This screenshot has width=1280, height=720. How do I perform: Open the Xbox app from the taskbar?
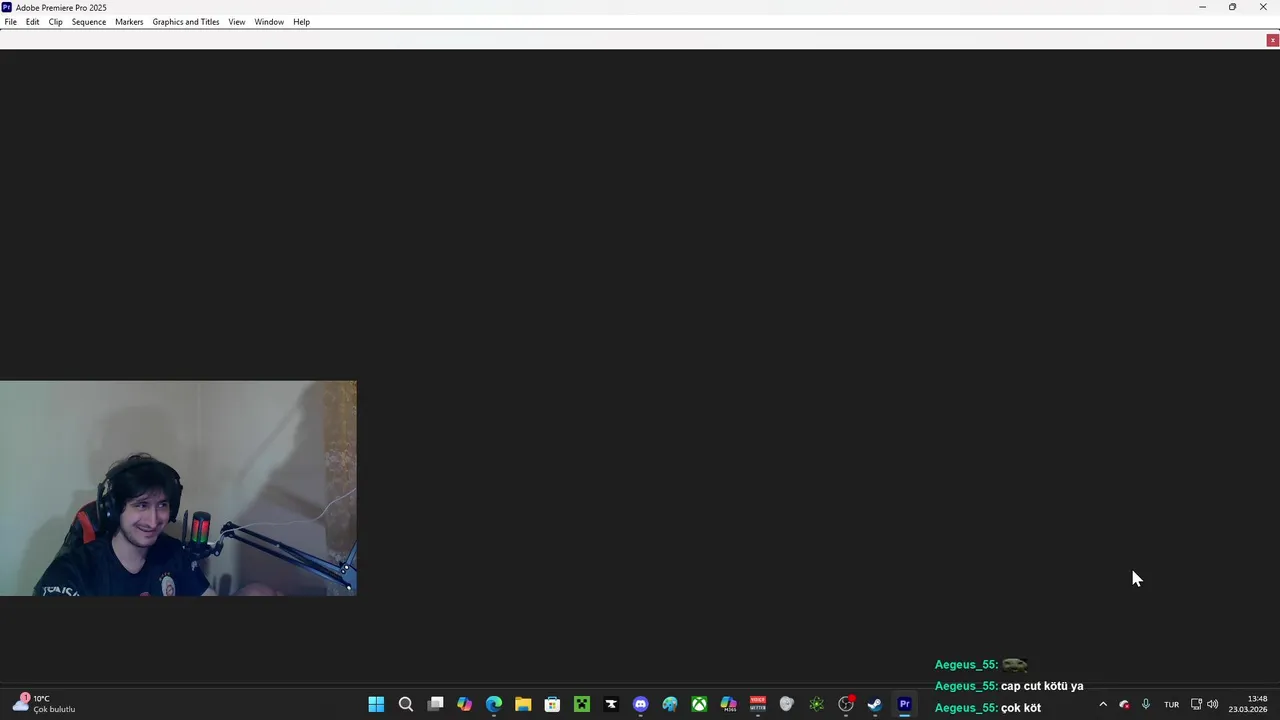(x=699, y=704)
